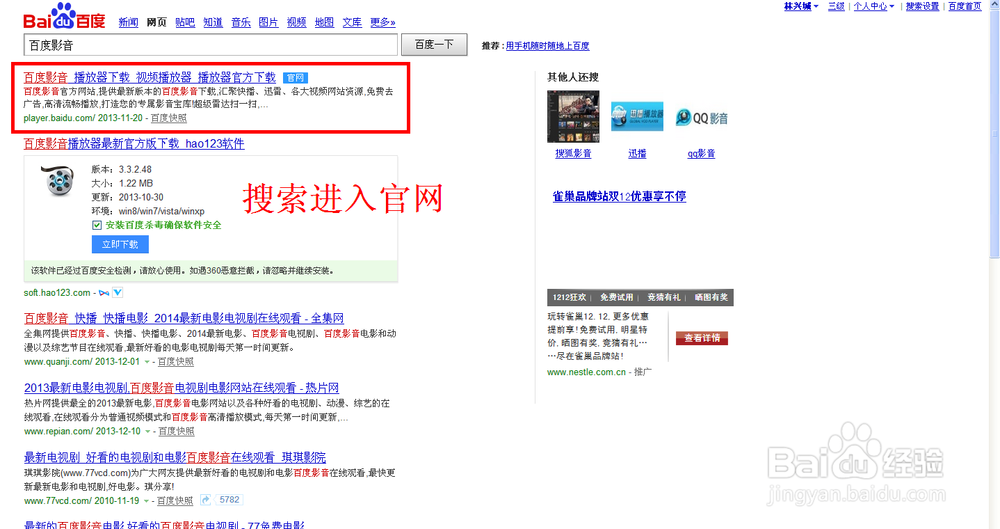Expand the arrow after www.77vcd.com date

(147, 501)
